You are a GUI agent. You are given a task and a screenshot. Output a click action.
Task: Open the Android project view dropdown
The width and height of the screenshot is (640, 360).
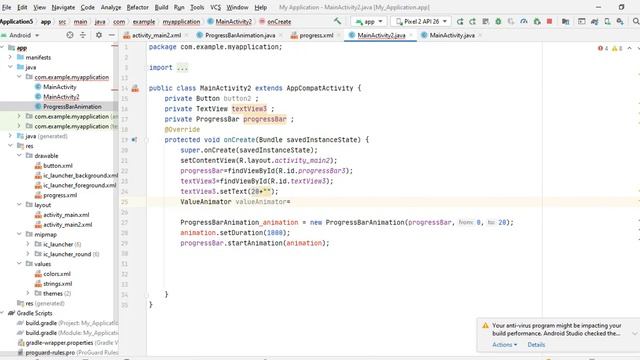(x=20, y=35)
